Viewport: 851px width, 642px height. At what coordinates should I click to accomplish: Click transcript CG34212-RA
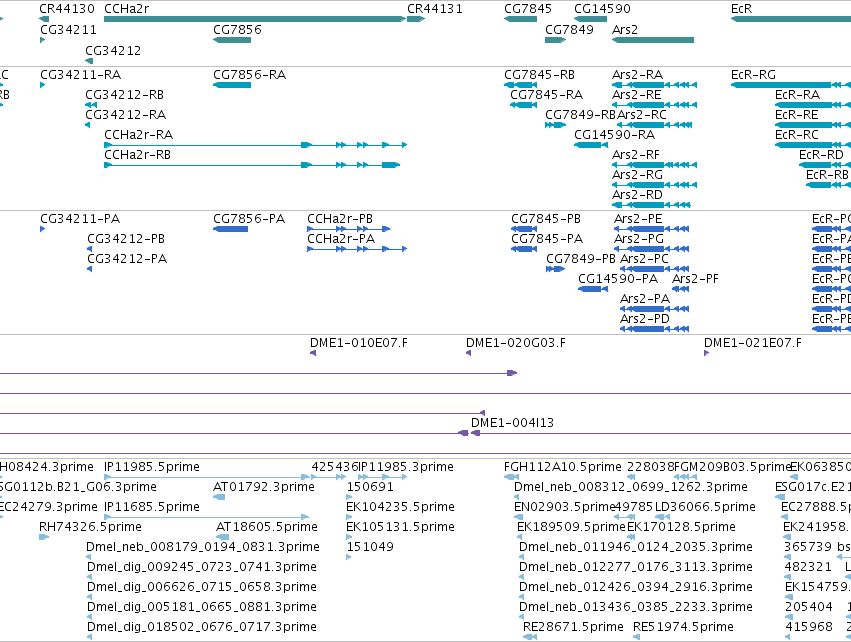point(87,125)
